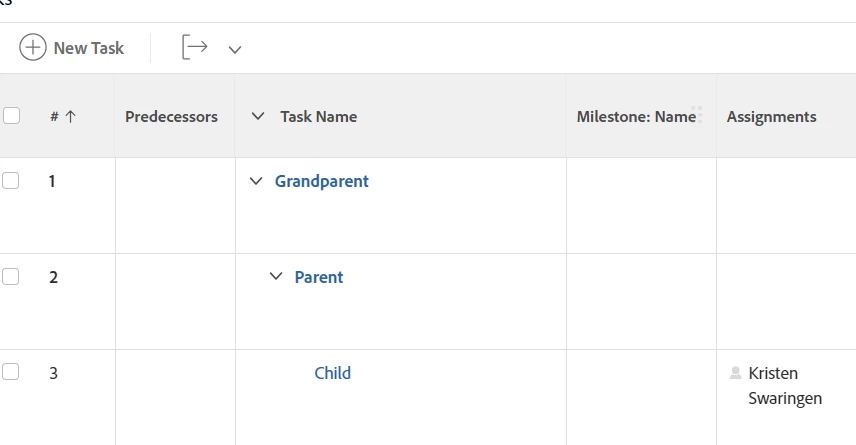
Task: Click the ascending sort arrow beside #
Action: tap(71, 116)
